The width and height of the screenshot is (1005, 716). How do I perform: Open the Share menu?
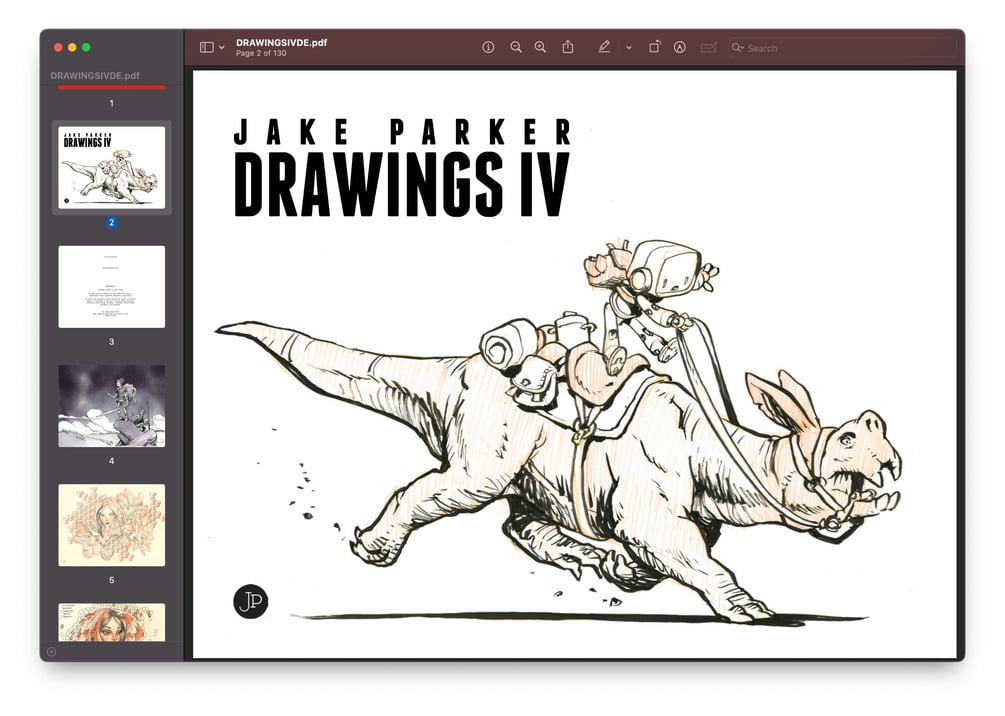coord(568,47)
